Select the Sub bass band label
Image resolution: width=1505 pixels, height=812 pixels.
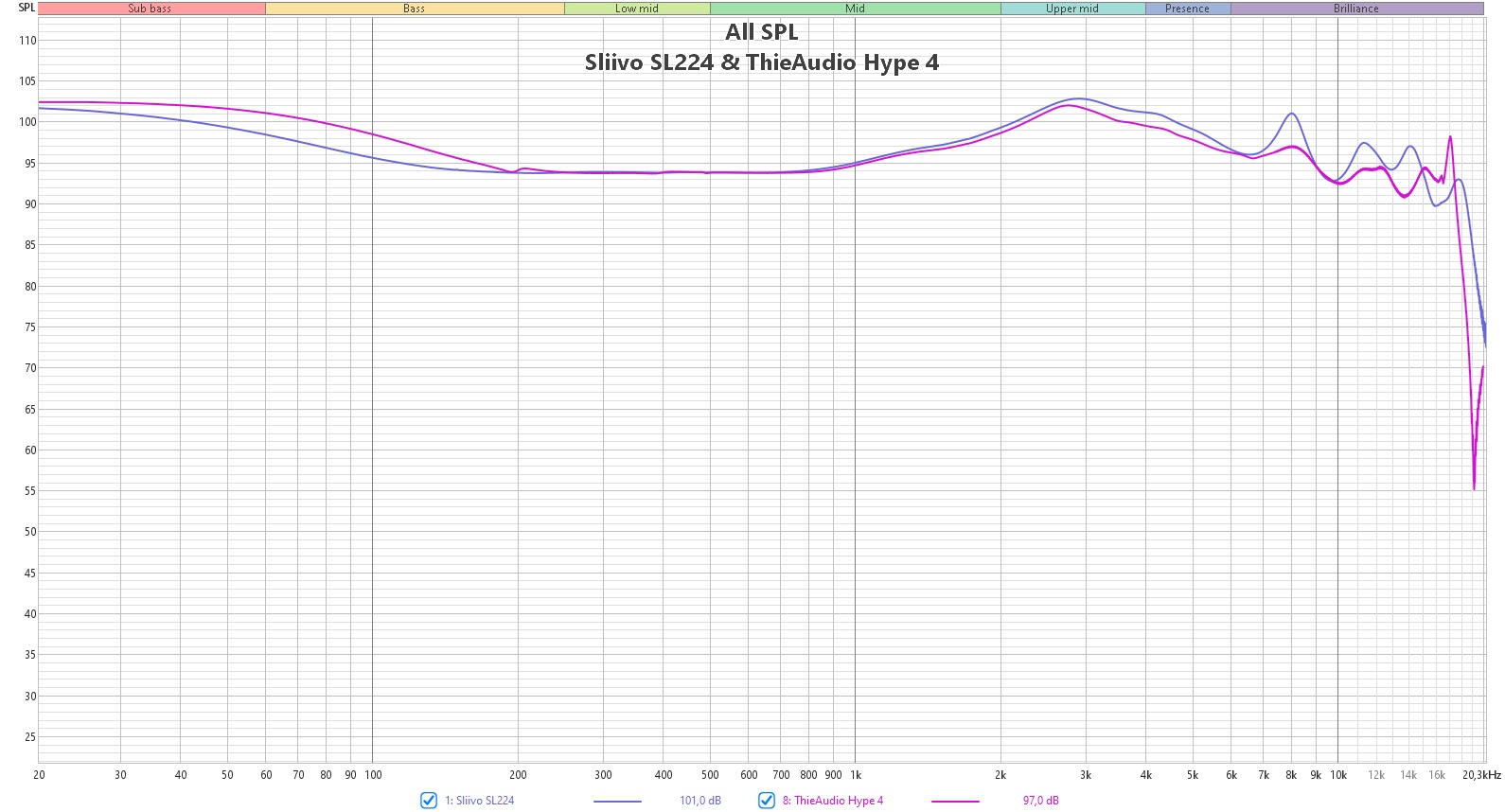pyautogui.click(x=151, y=9)
